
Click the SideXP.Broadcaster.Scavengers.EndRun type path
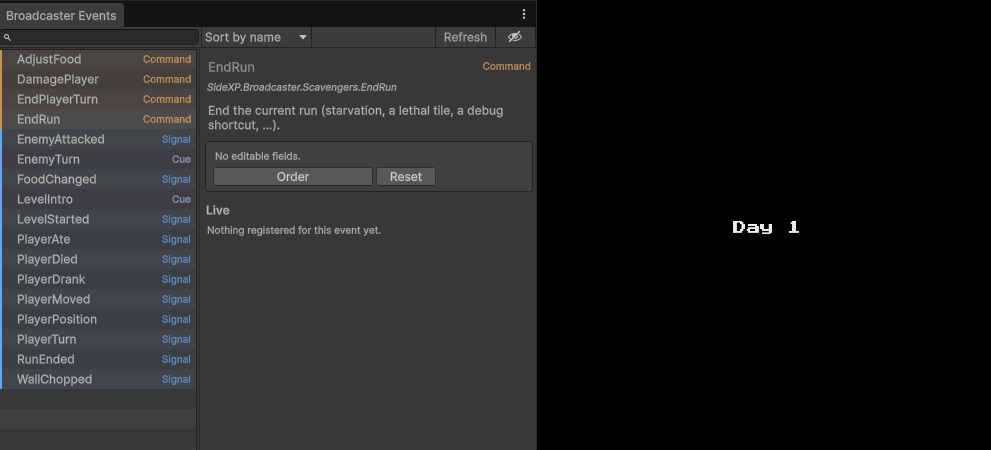point(302,87)
